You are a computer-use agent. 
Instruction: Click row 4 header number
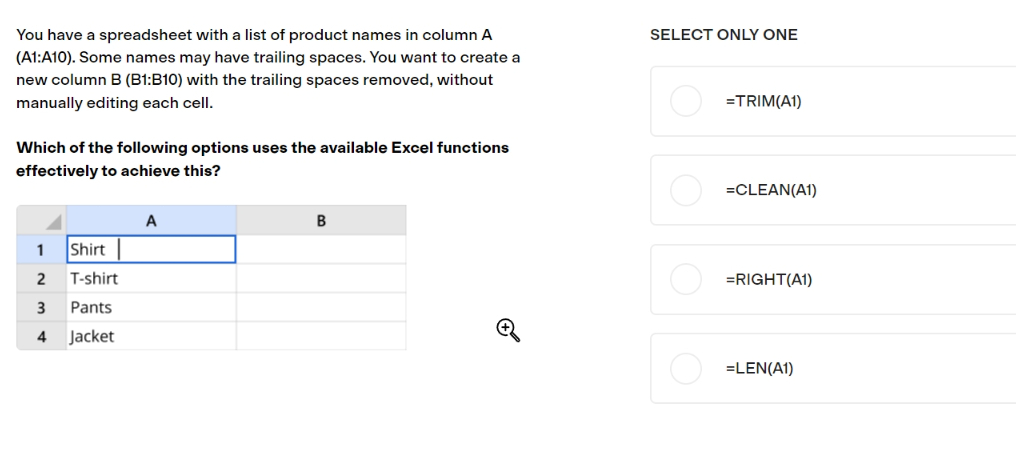point(41,336)
